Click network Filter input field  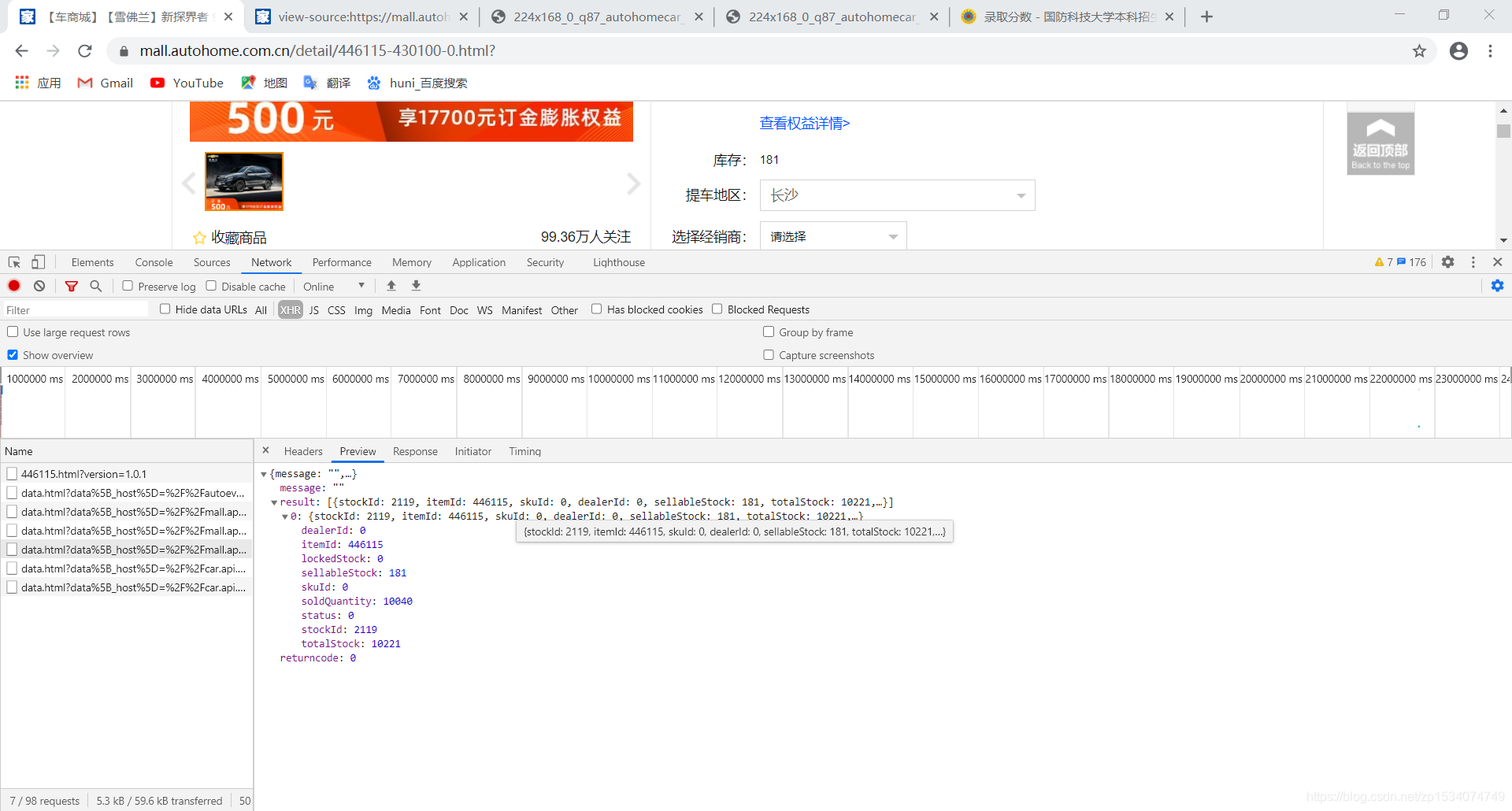pos(76,309)
